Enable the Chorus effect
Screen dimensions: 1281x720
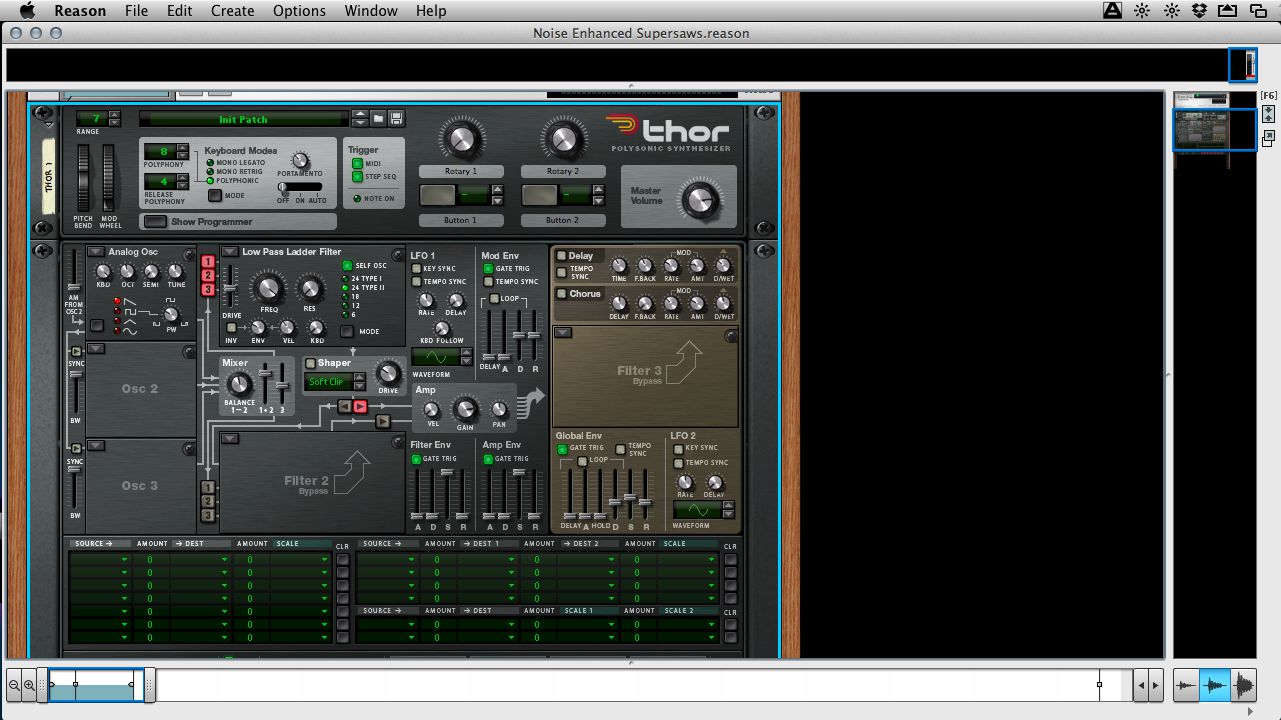coord(561,294)
